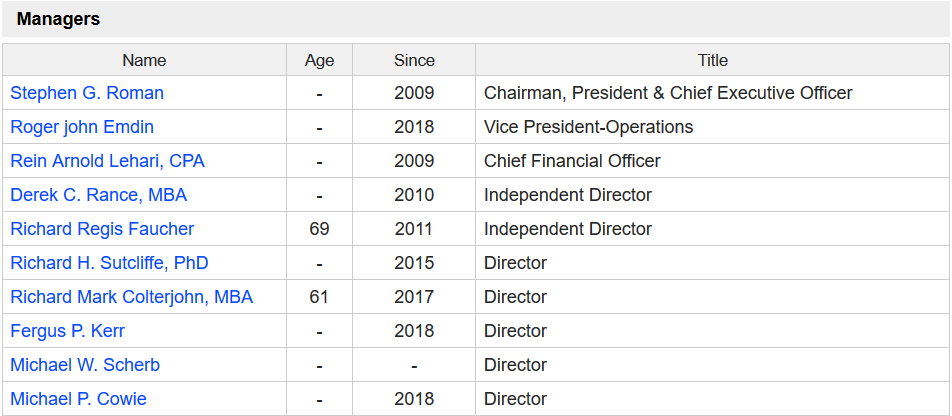The width and height of the screenshot is (952, 416).
Task: Select the Michael P. Cowie link
Action: [x=78, y=399]
